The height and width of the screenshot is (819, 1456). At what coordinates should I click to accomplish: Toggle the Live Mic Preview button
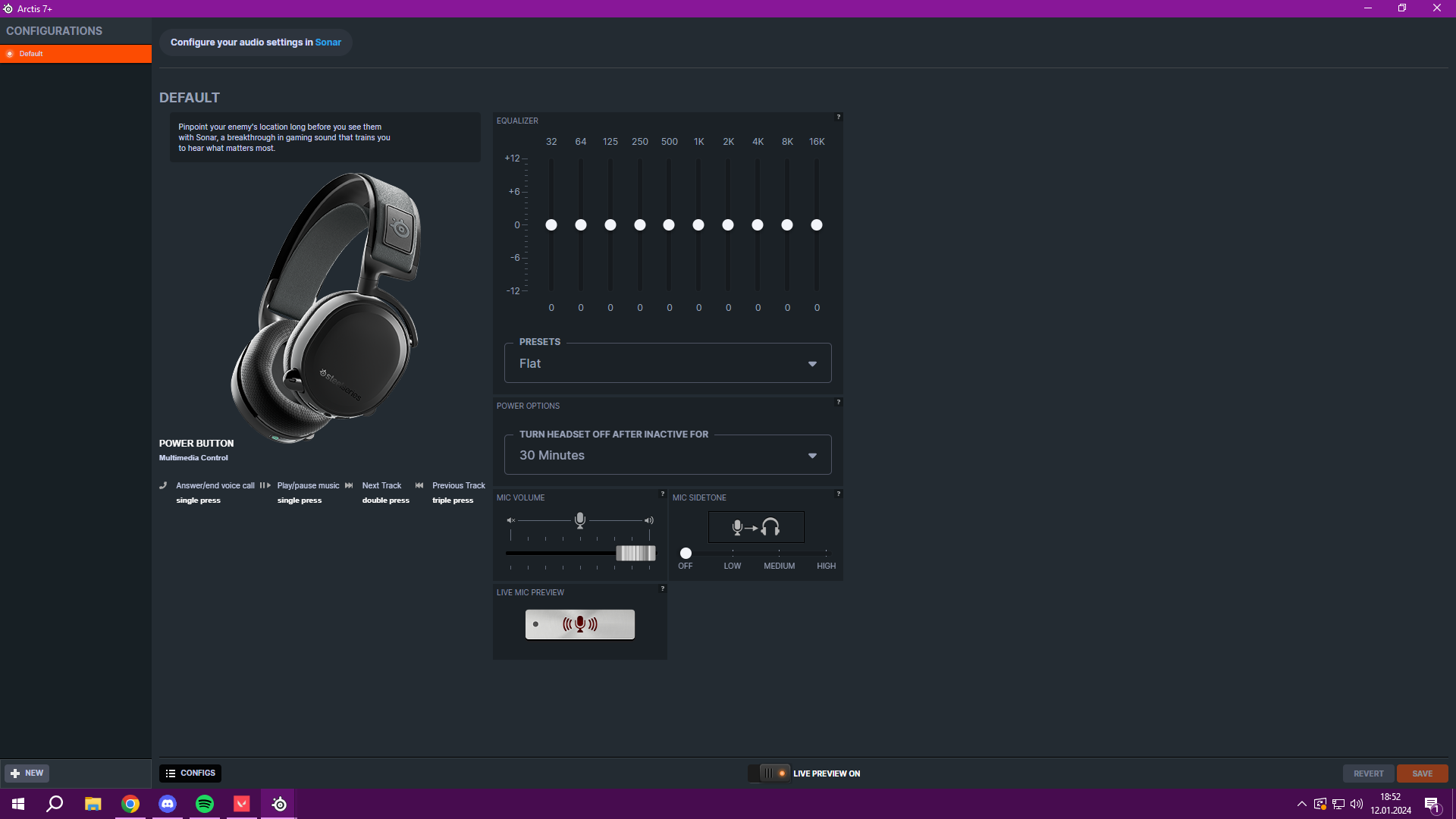click(x=579, y=624)
